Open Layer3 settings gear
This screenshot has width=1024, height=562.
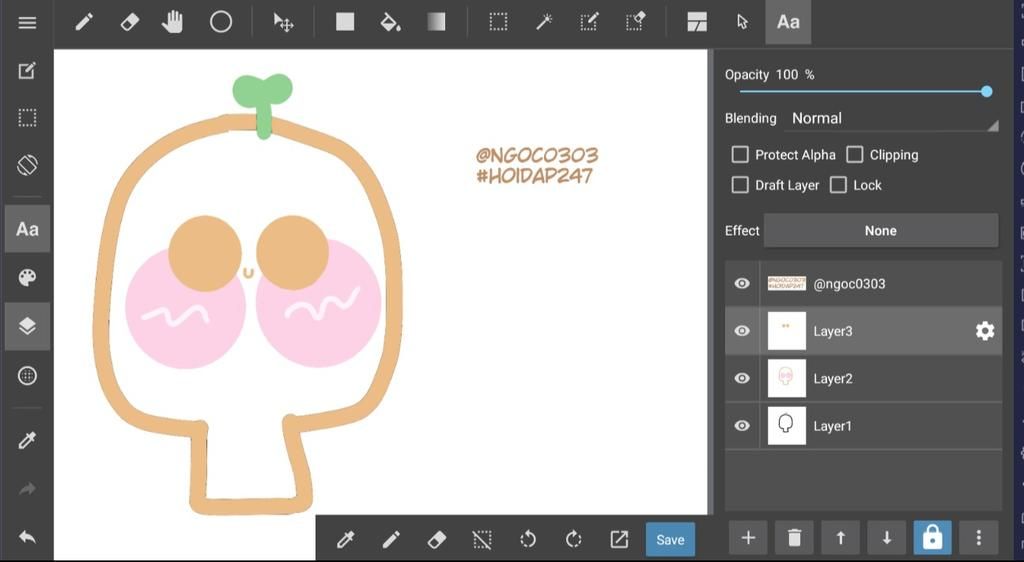tap(985, 331)
